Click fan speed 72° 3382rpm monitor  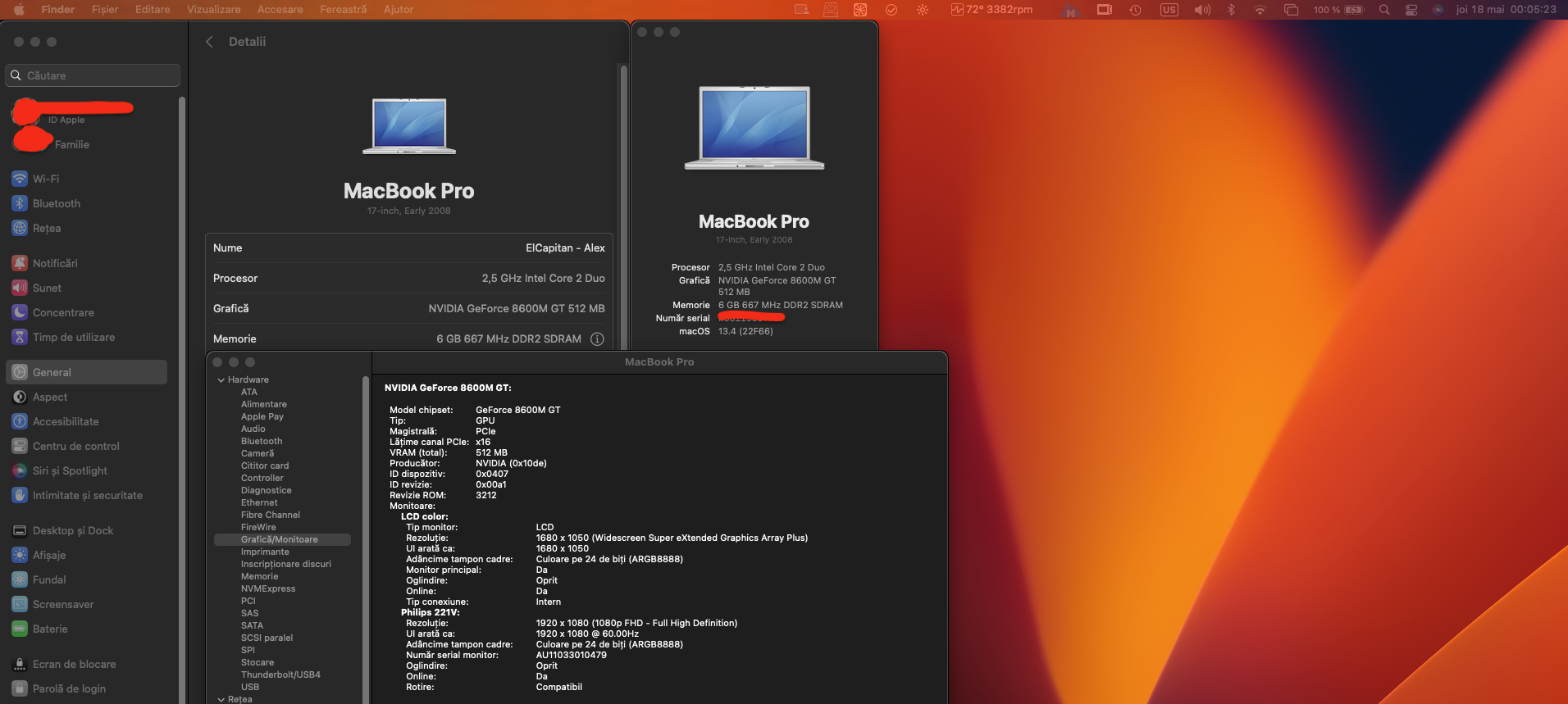point(991,10)
